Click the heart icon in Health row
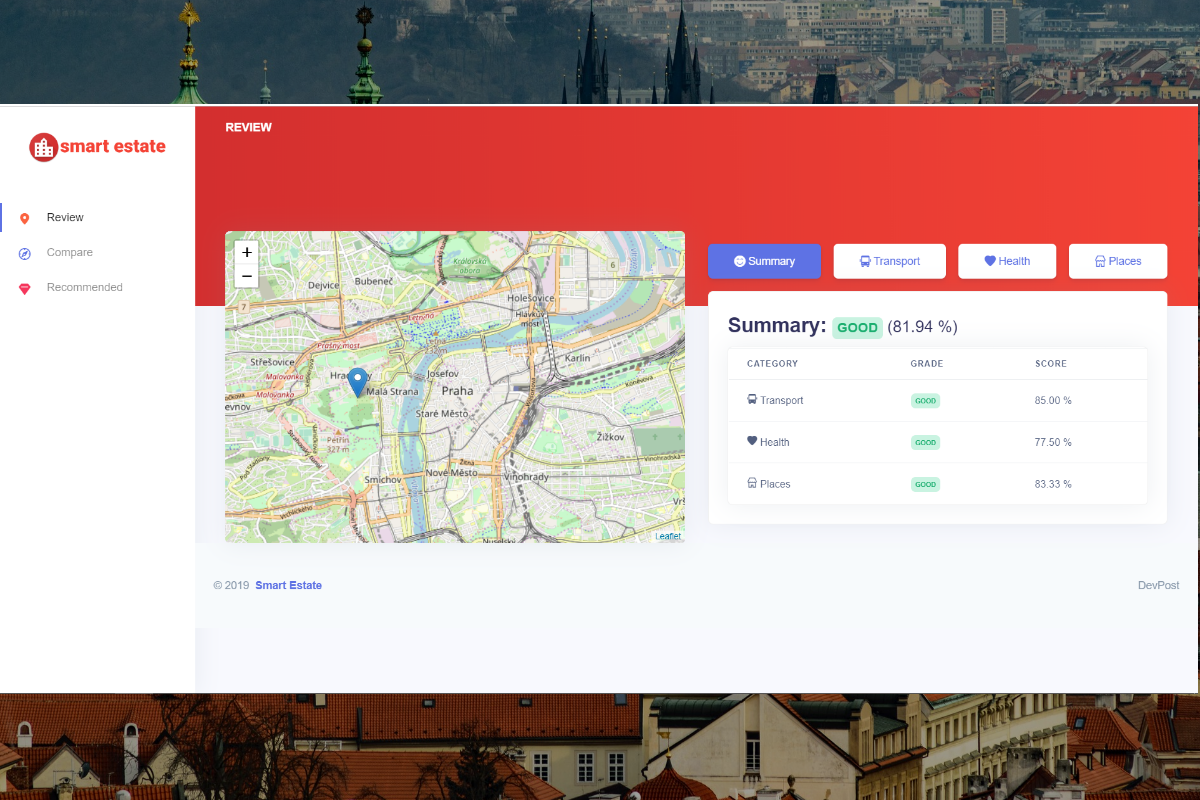The image size is (1200, 800). 752,441
